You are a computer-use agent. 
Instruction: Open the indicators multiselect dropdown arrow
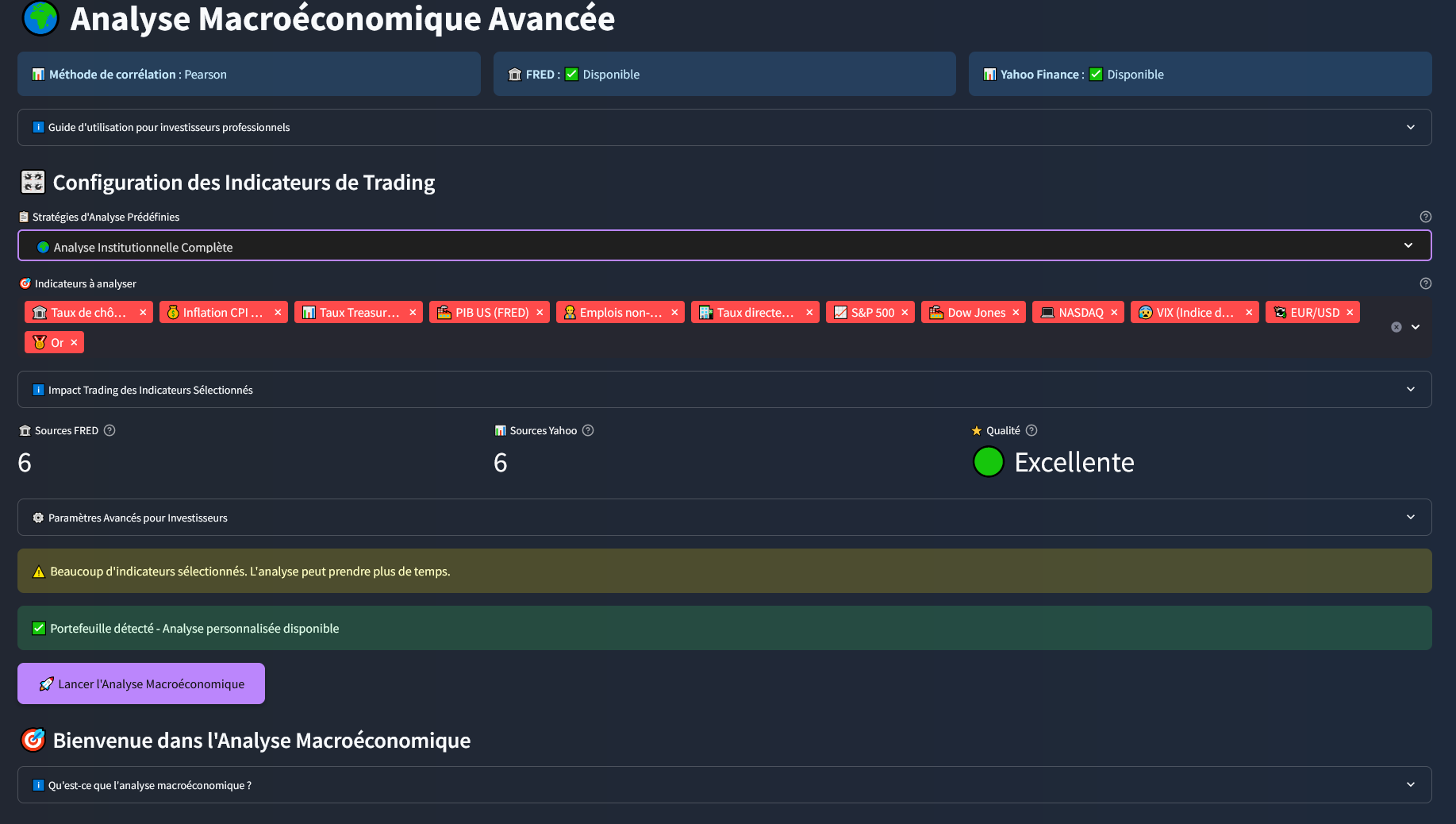point(1416,327)
